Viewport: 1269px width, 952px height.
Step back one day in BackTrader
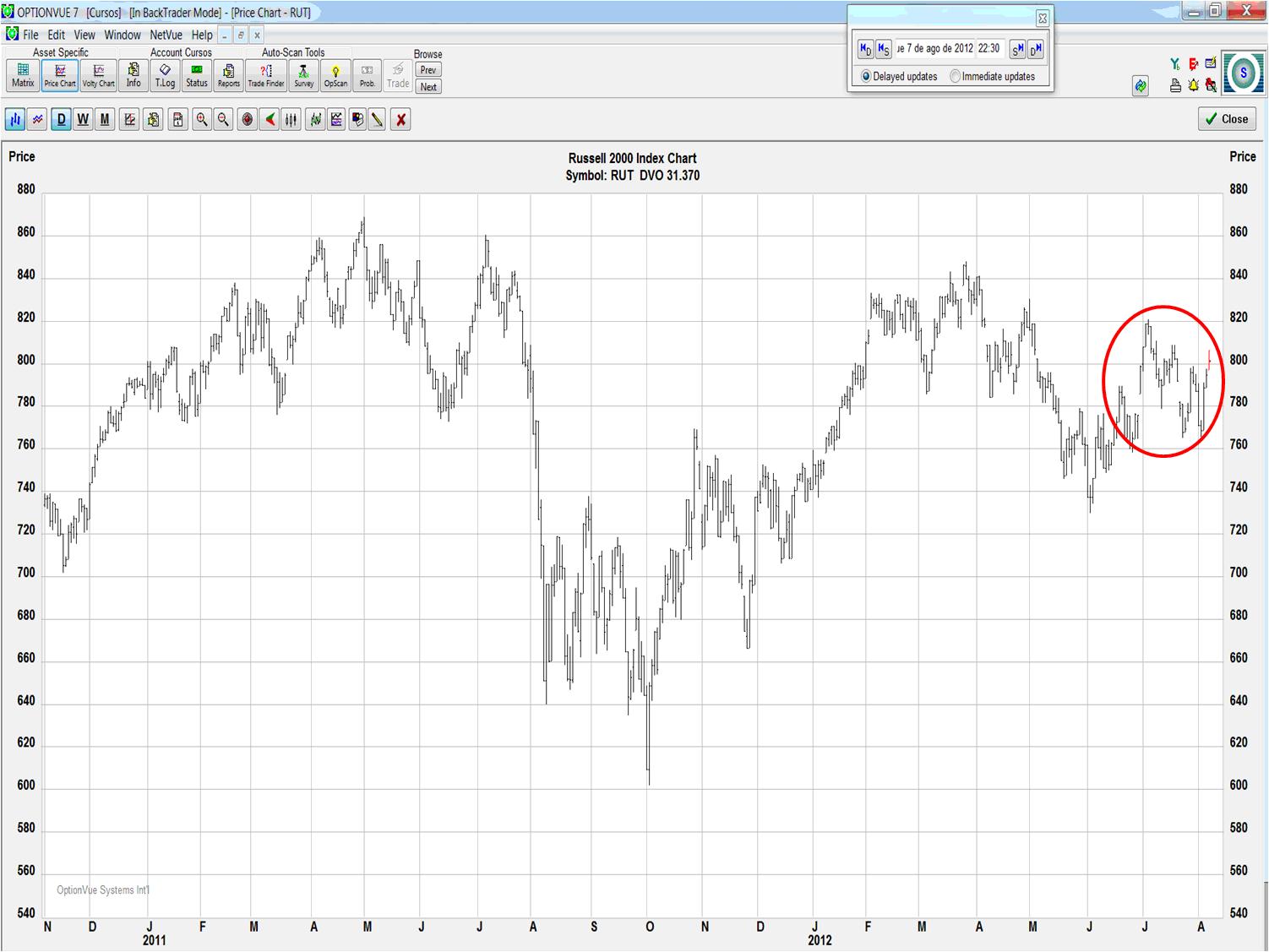point(865,49)
